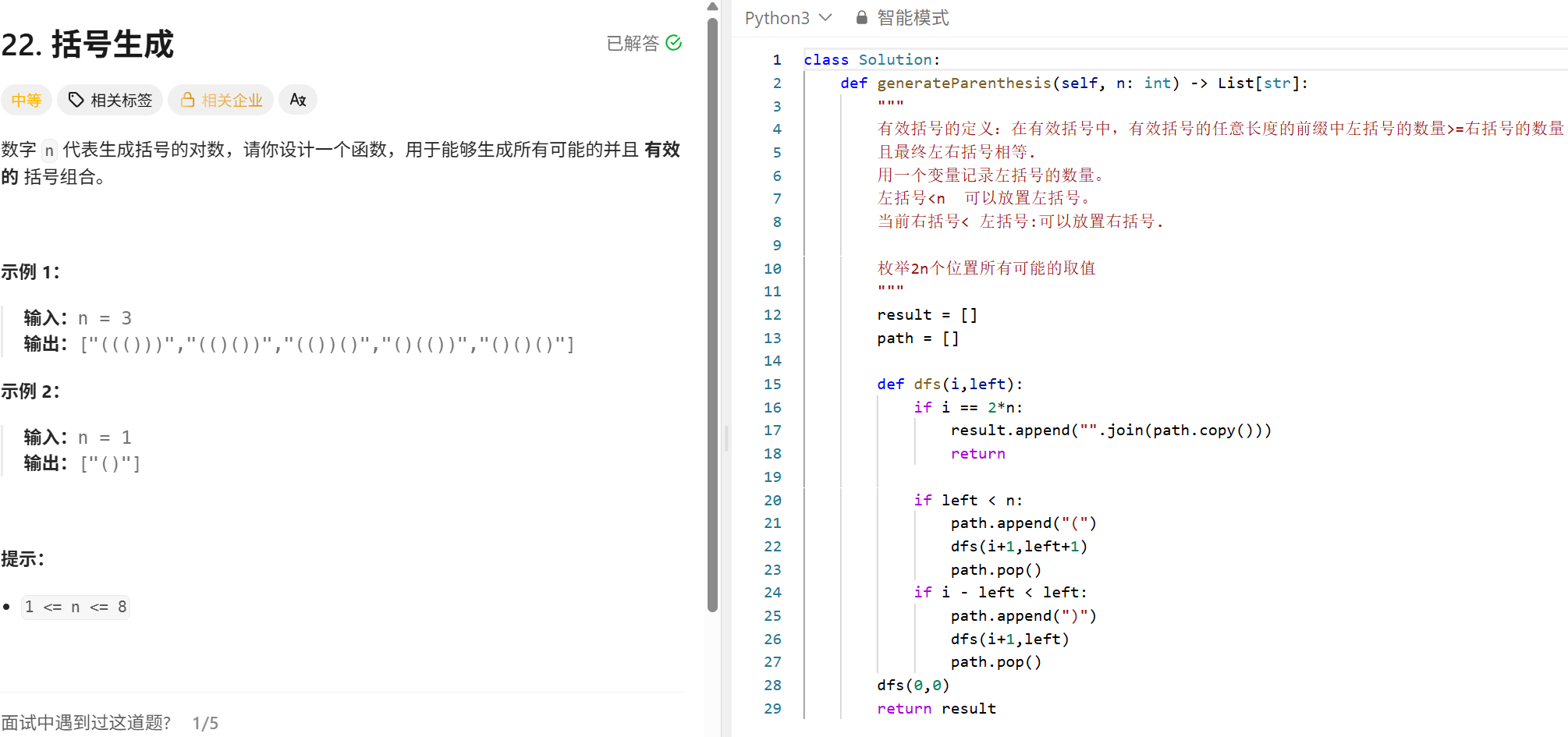Click the 面试中遇到过这道题? survey prompt
1568x737 pixels.
tap(86, 723)
